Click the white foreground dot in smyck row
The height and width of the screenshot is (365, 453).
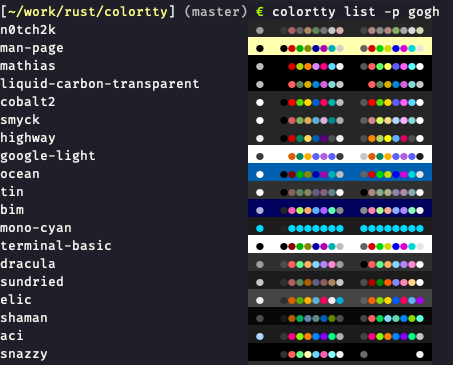tap(260, 120)
